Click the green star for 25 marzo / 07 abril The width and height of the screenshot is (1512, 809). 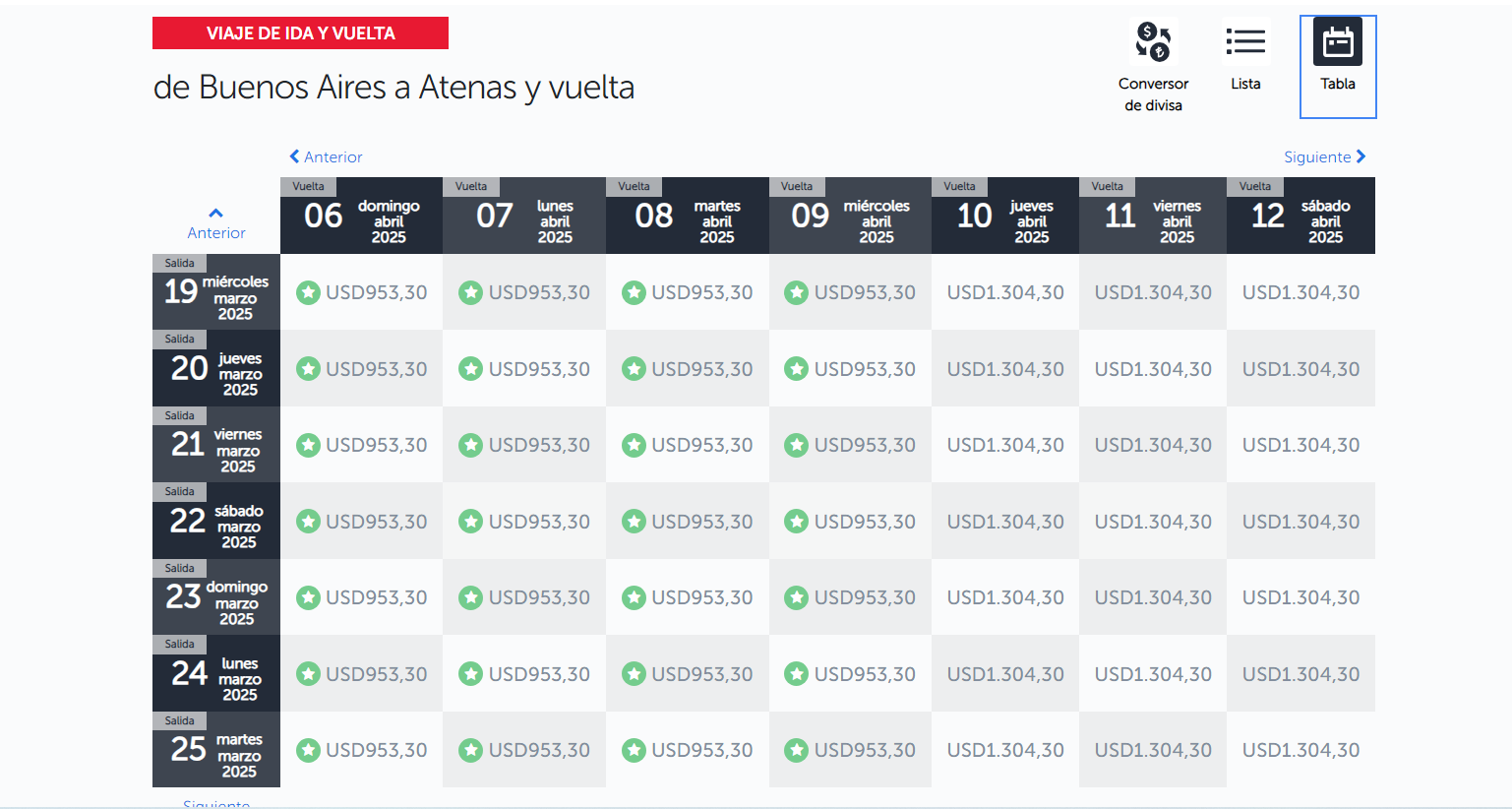click(x=471, y=750)
